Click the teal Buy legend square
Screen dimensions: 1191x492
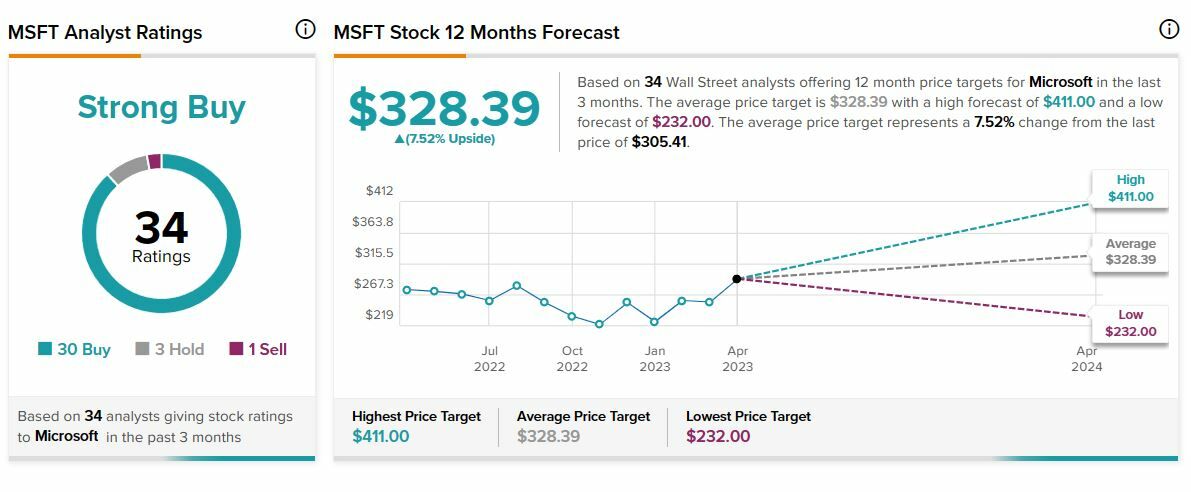point(45,349)
